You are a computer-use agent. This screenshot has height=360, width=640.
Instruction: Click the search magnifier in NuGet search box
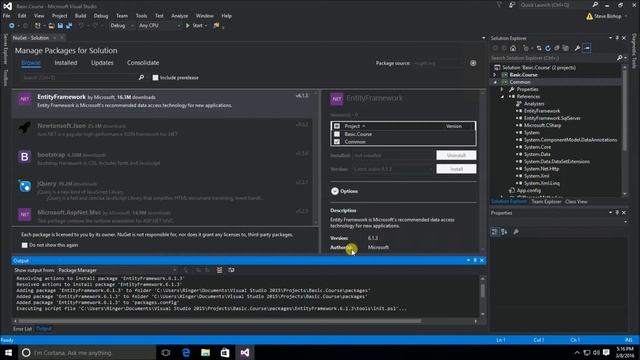coord(141,78)
